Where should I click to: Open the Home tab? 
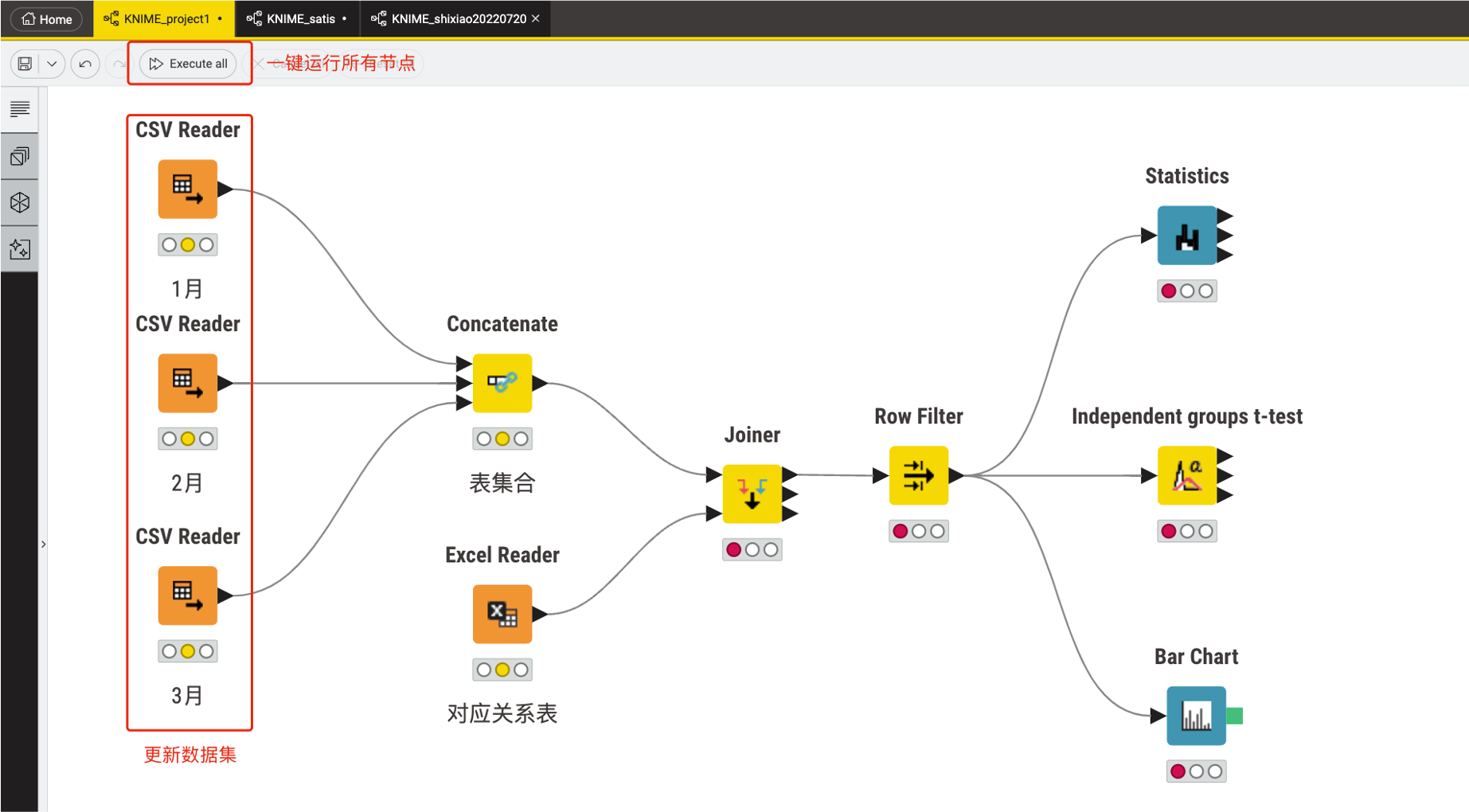pyautogui.click(x=46, y=18)
